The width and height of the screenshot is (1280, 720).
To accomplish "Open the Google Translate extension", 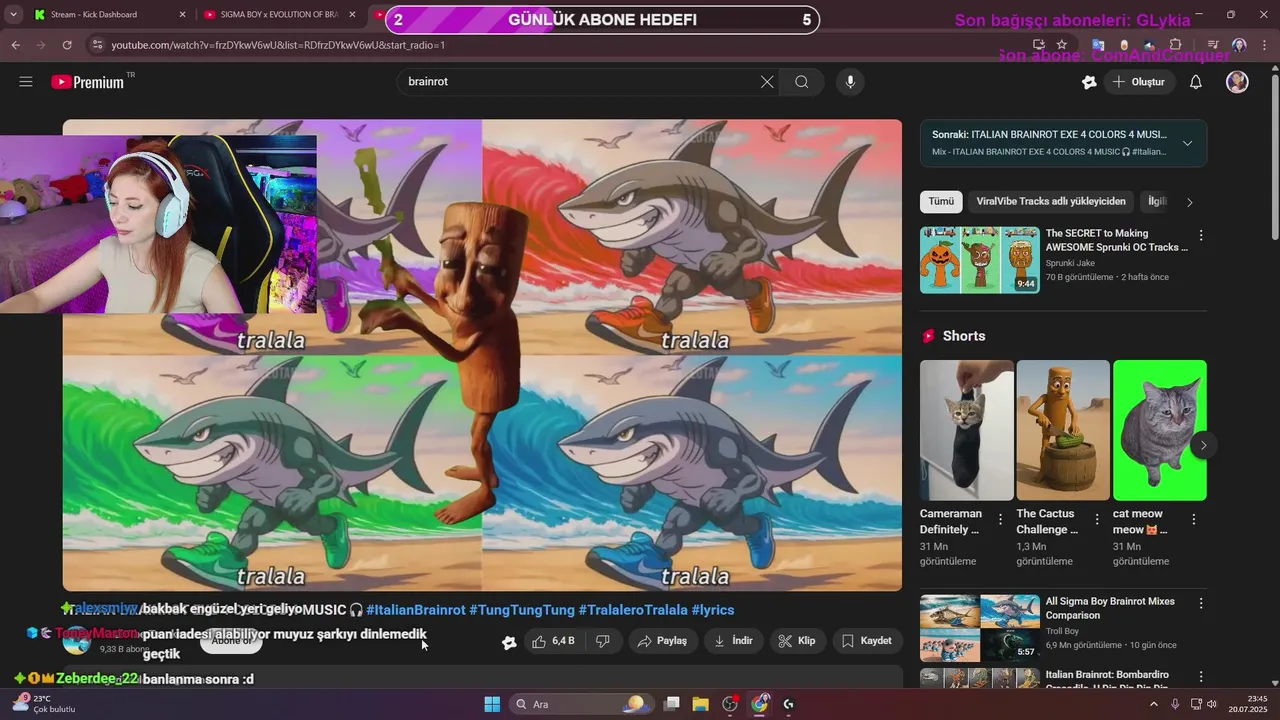I will tap(1098, 45).
